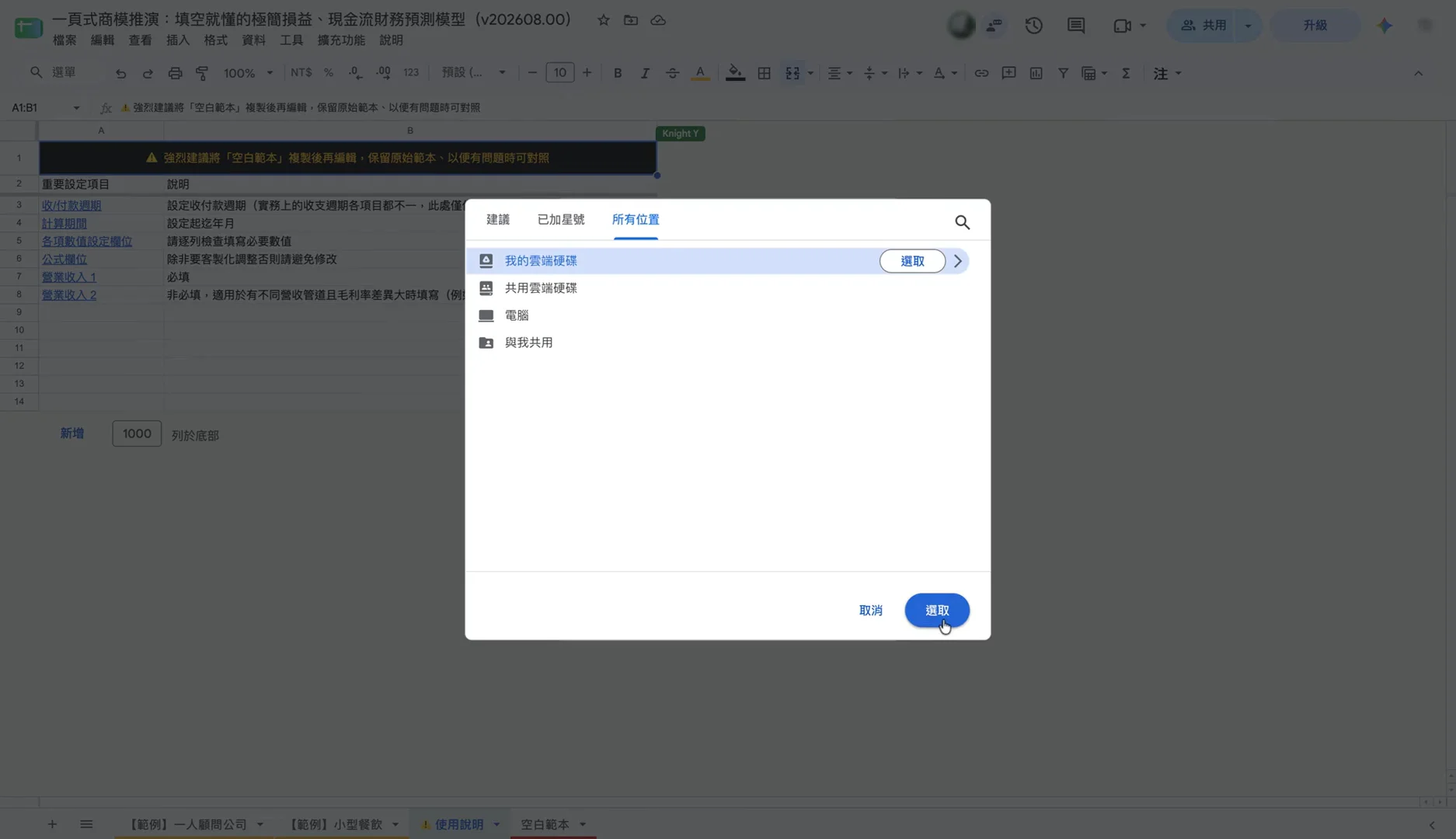This screenshot has height=839, width=1456.
Task: Click the 共用 share button
Action: coord(1203,26)
